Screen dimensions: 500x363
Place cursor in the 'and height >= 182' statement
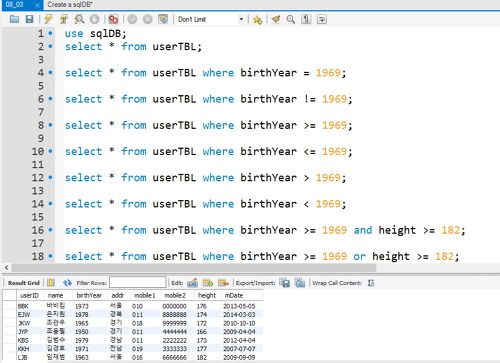coord(265,230)
